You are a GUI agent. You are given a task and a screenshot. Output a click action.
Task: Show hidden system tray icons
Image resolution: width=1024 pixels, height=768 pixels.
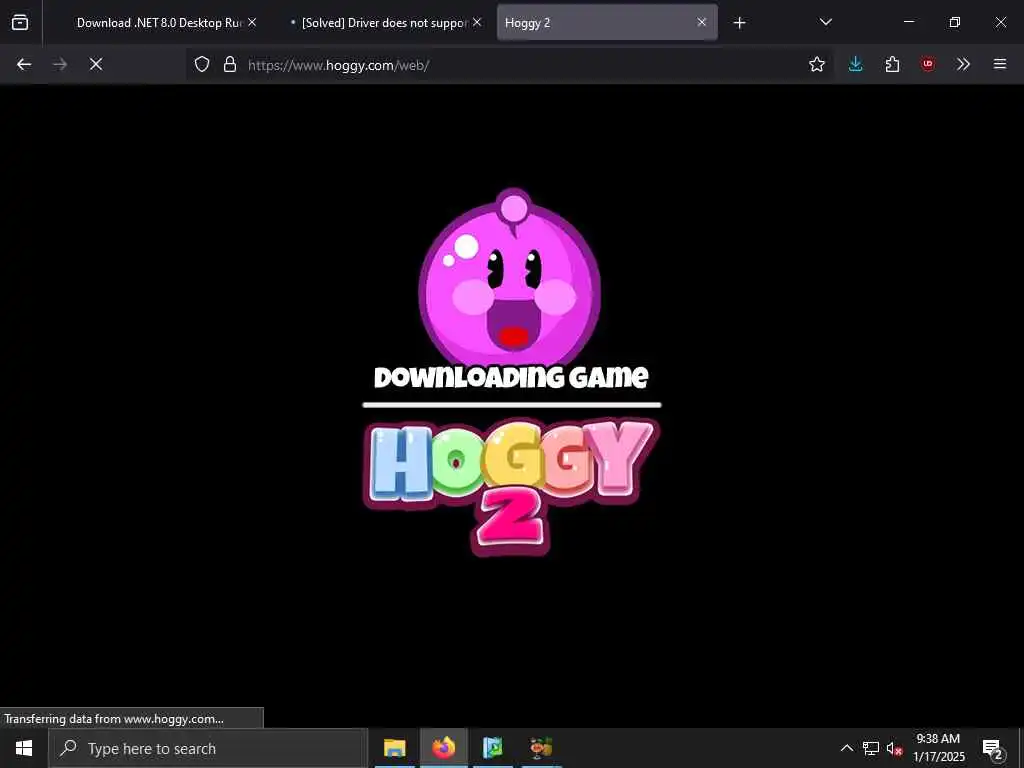click(x=846, y=748)
